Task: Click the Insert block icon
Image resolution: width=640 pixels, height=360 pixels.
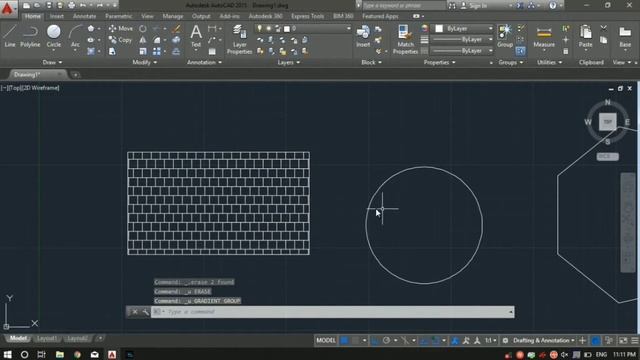Action: (x=363, y=36)
